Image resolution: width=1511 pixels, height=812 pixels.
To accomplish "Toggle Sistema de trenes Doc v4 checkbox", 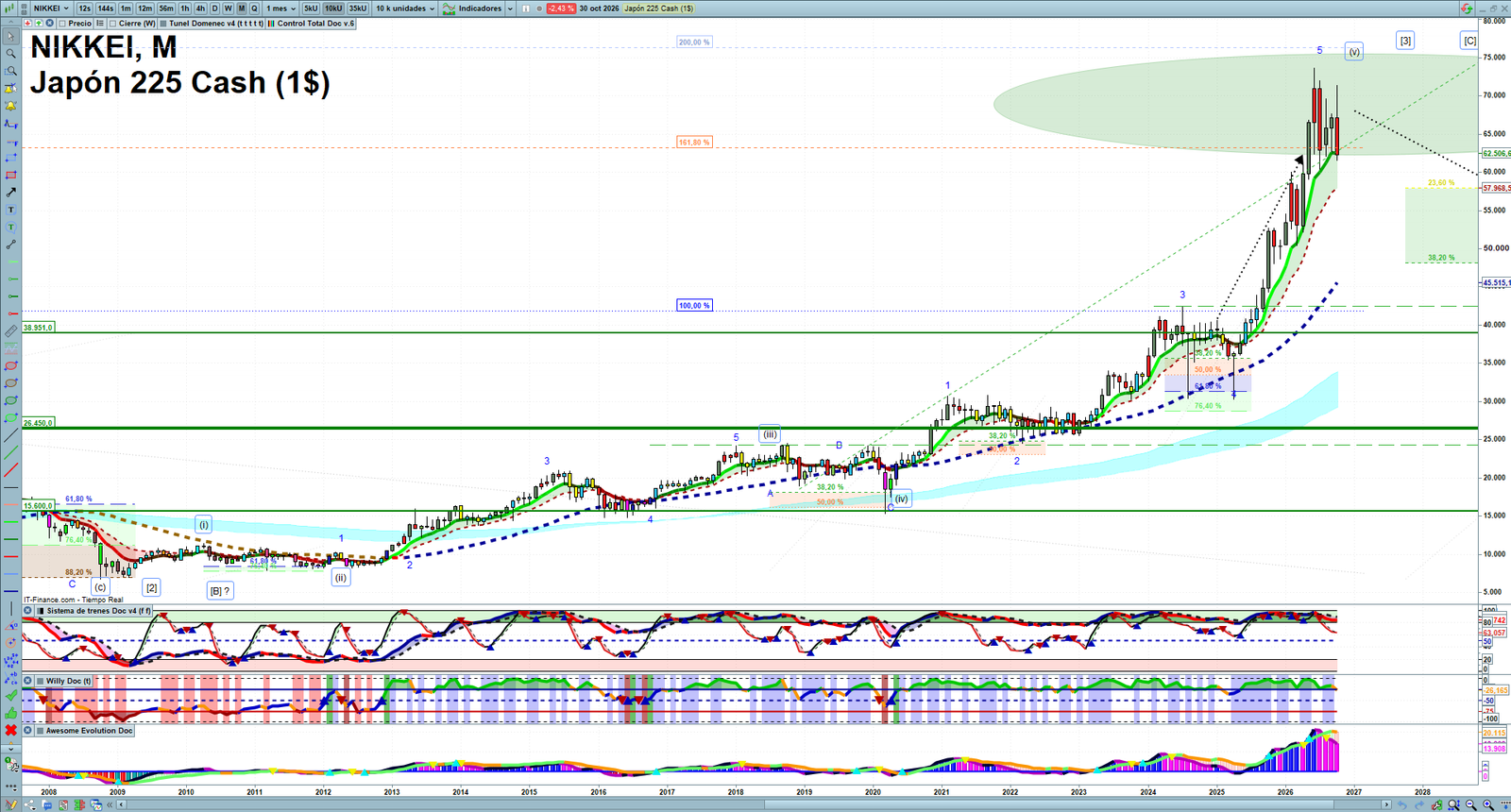I will point(40,611).
